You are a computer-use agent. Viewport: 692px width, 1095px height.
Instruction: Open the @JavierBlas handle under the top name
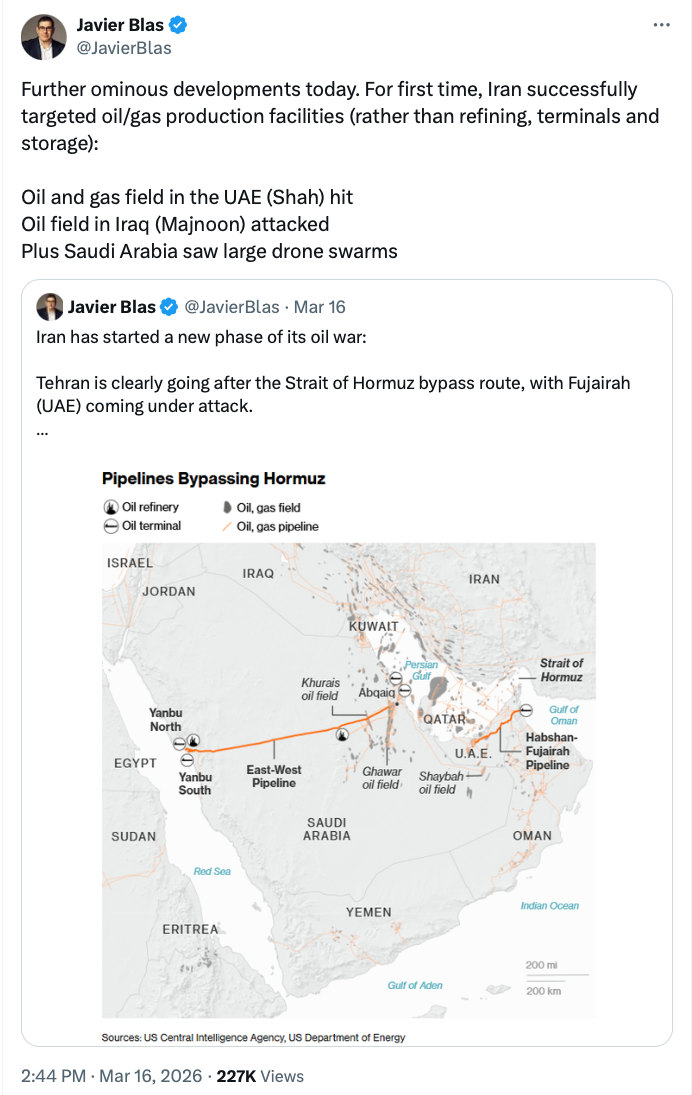pos(124,48)
